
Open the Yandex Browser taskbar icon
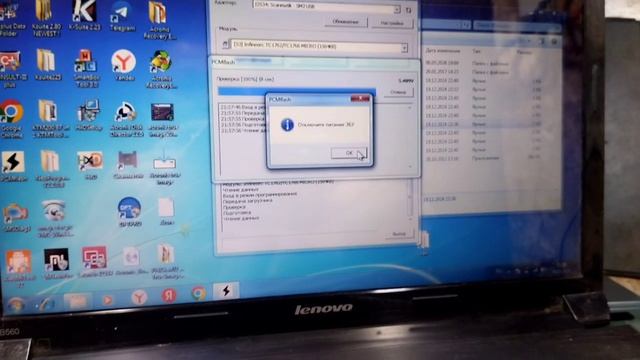[139, 298]
